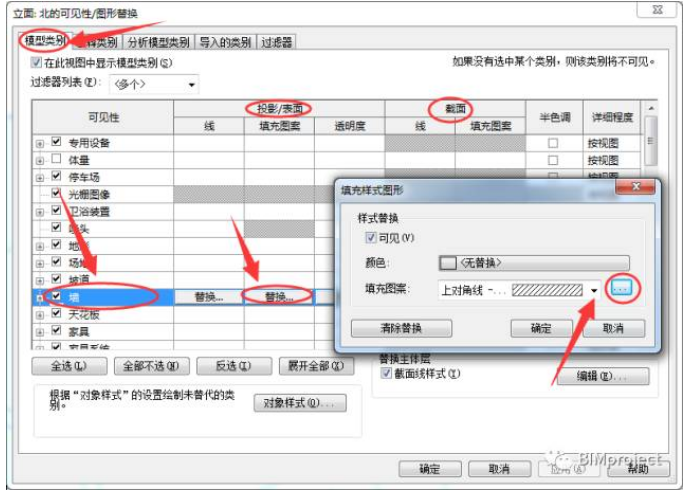The width and height of the screenshot is (690, 494).
Task: Click the 展开全部(X) button
Action: (316, 366)
